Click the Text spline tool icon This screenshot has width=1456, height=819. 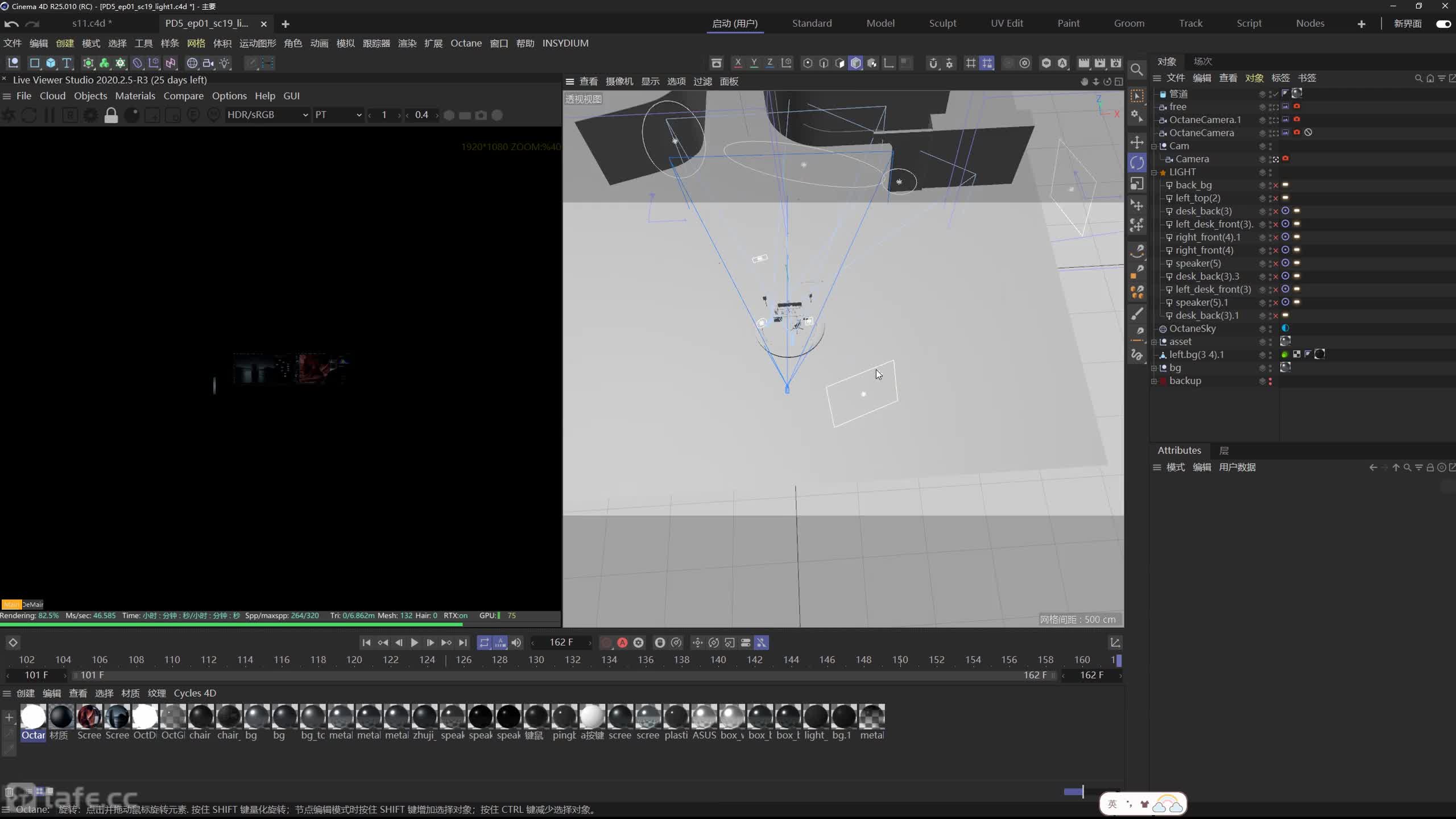[x=67, y=63]
